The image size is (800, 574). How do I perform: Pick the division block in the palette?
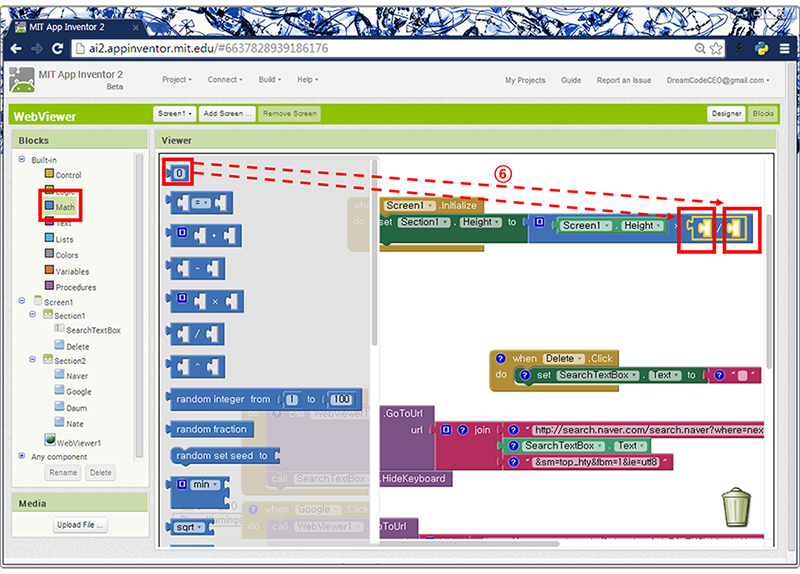196,334
